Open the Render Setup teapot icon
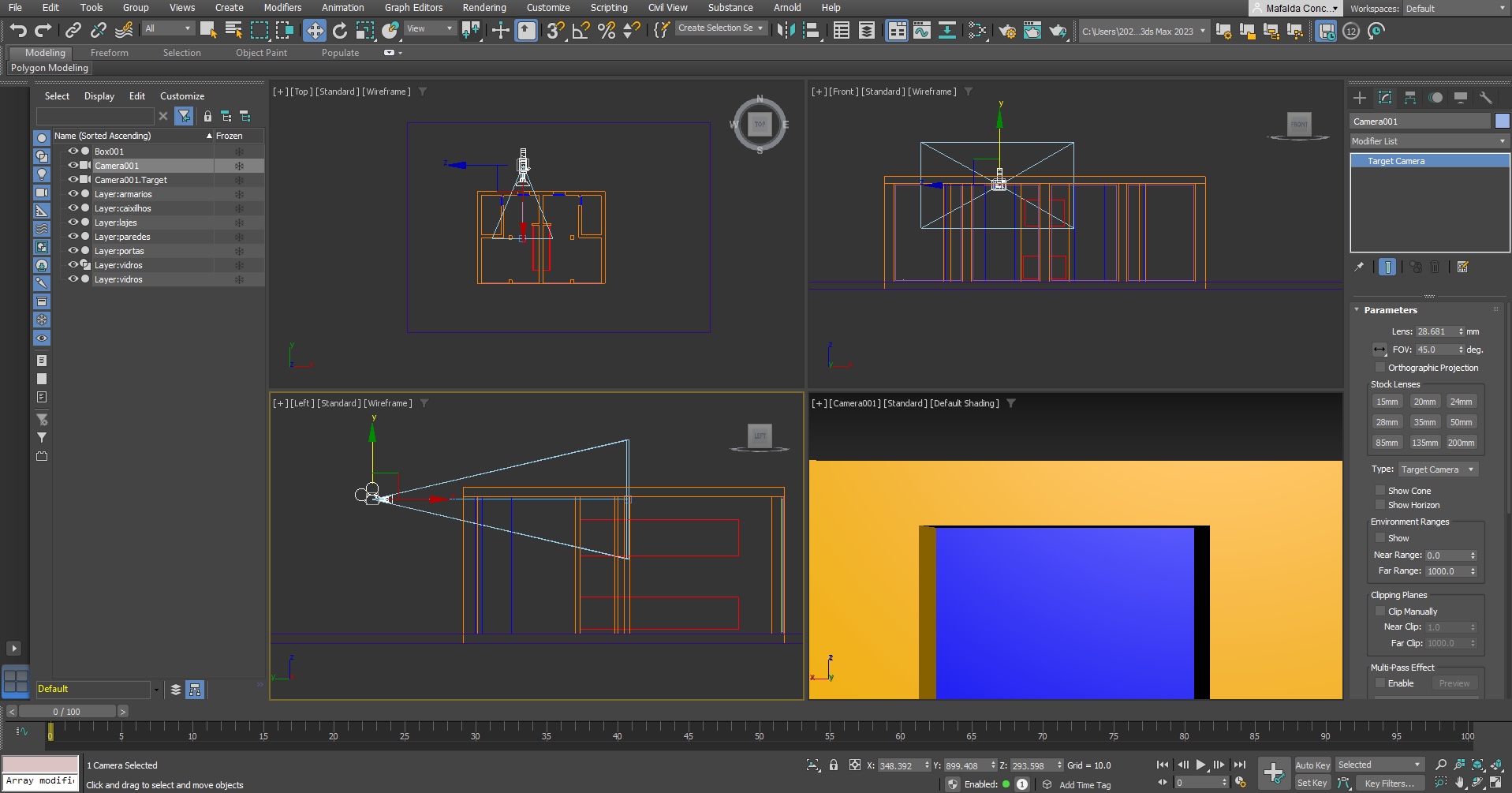This screenshot has width=1512, height=793. pos(1007,31)
